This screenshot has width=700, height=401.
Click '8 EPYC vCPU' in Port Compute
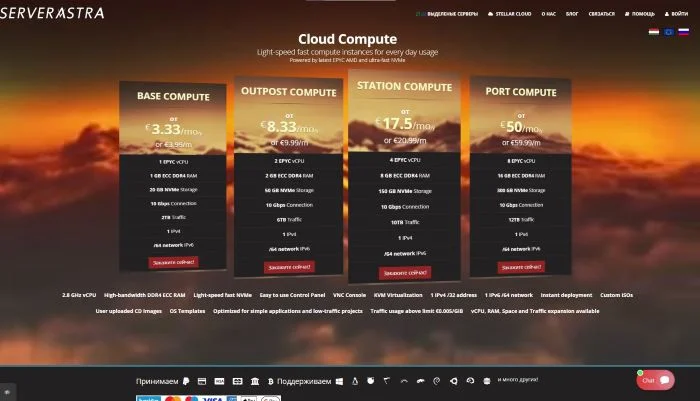pos(521,161)
